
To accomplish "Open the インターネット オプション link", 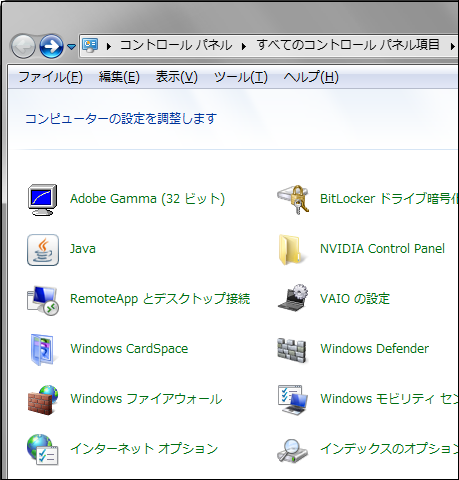I will coord(144,449).
